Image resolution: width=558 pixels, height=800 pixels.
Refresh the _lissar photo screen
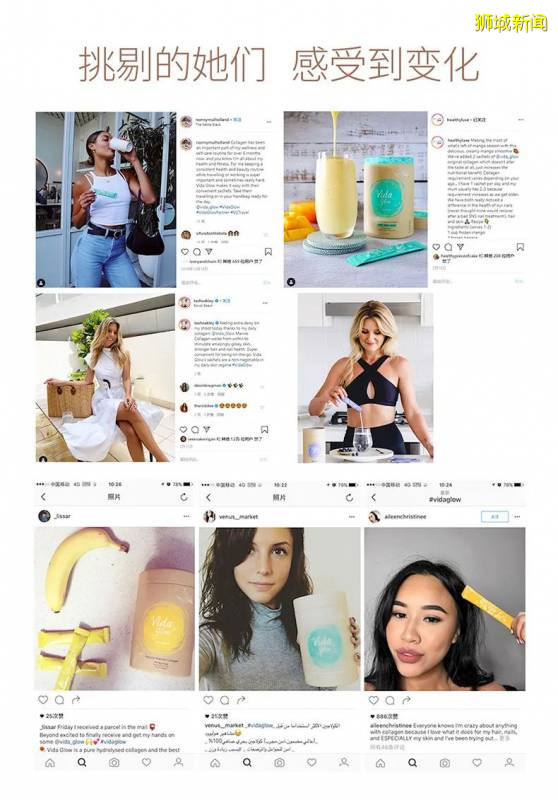pos(184,497)
